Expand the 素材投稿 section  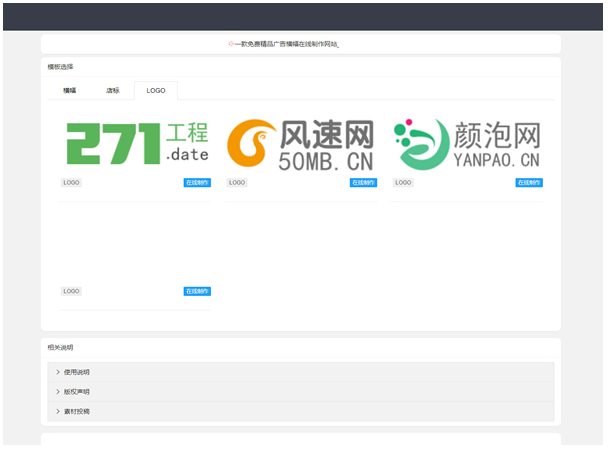click(x=77, y=411)
